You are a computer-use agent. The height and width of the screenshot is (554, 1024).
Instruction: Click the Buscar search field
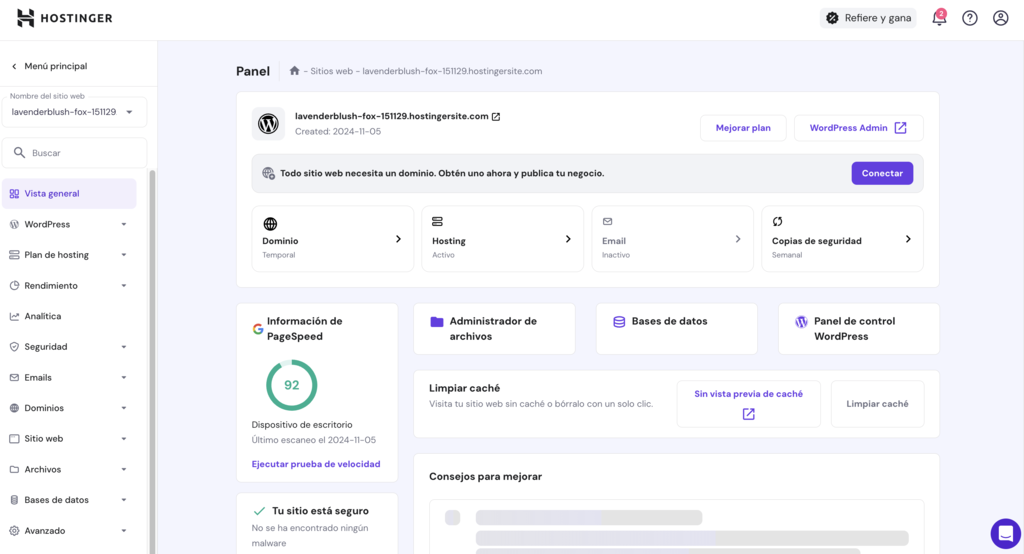(x=80, y=153)
